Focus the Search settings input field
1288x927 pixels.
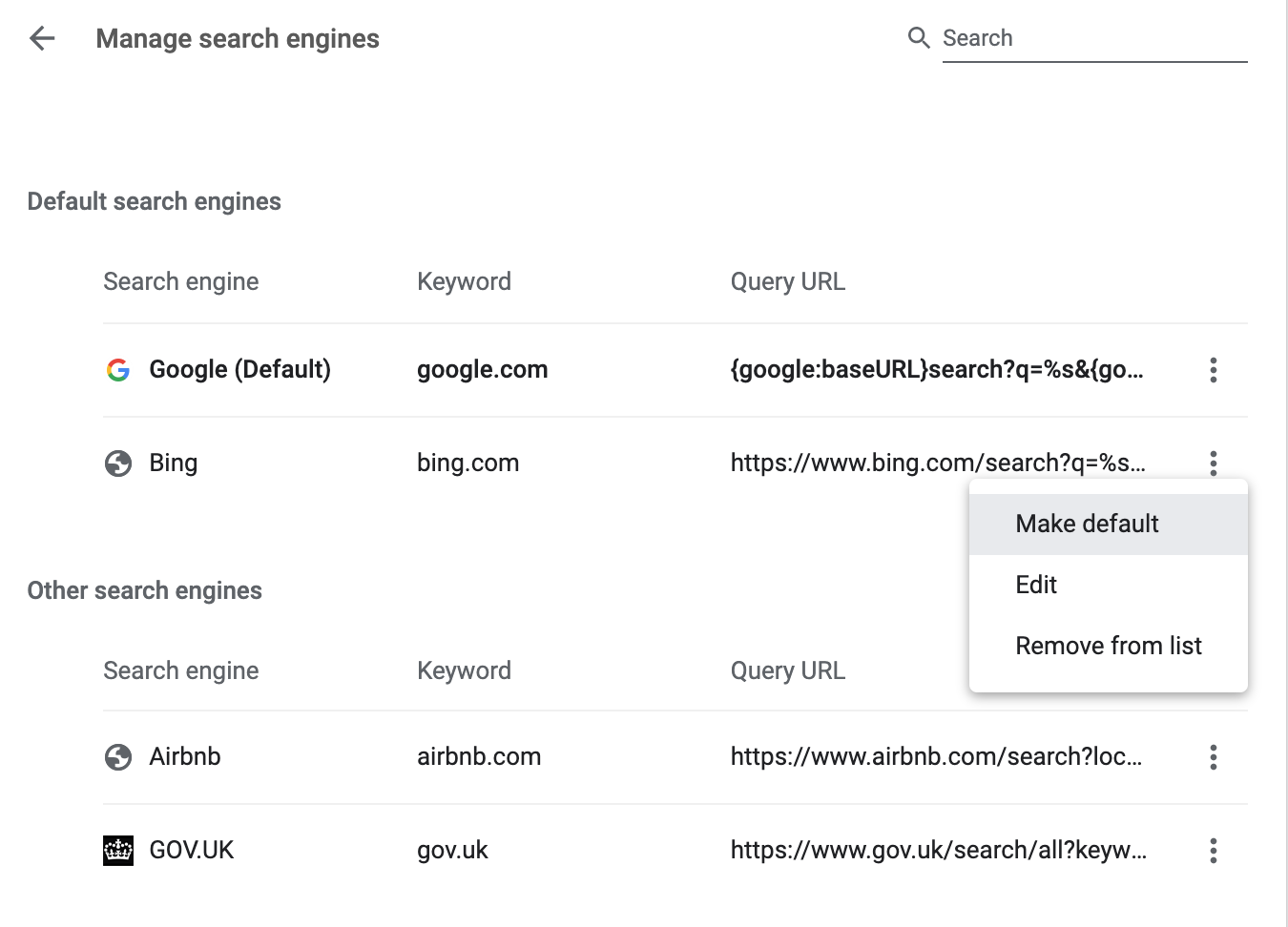pyautogui.click(x=1094, y=39)
